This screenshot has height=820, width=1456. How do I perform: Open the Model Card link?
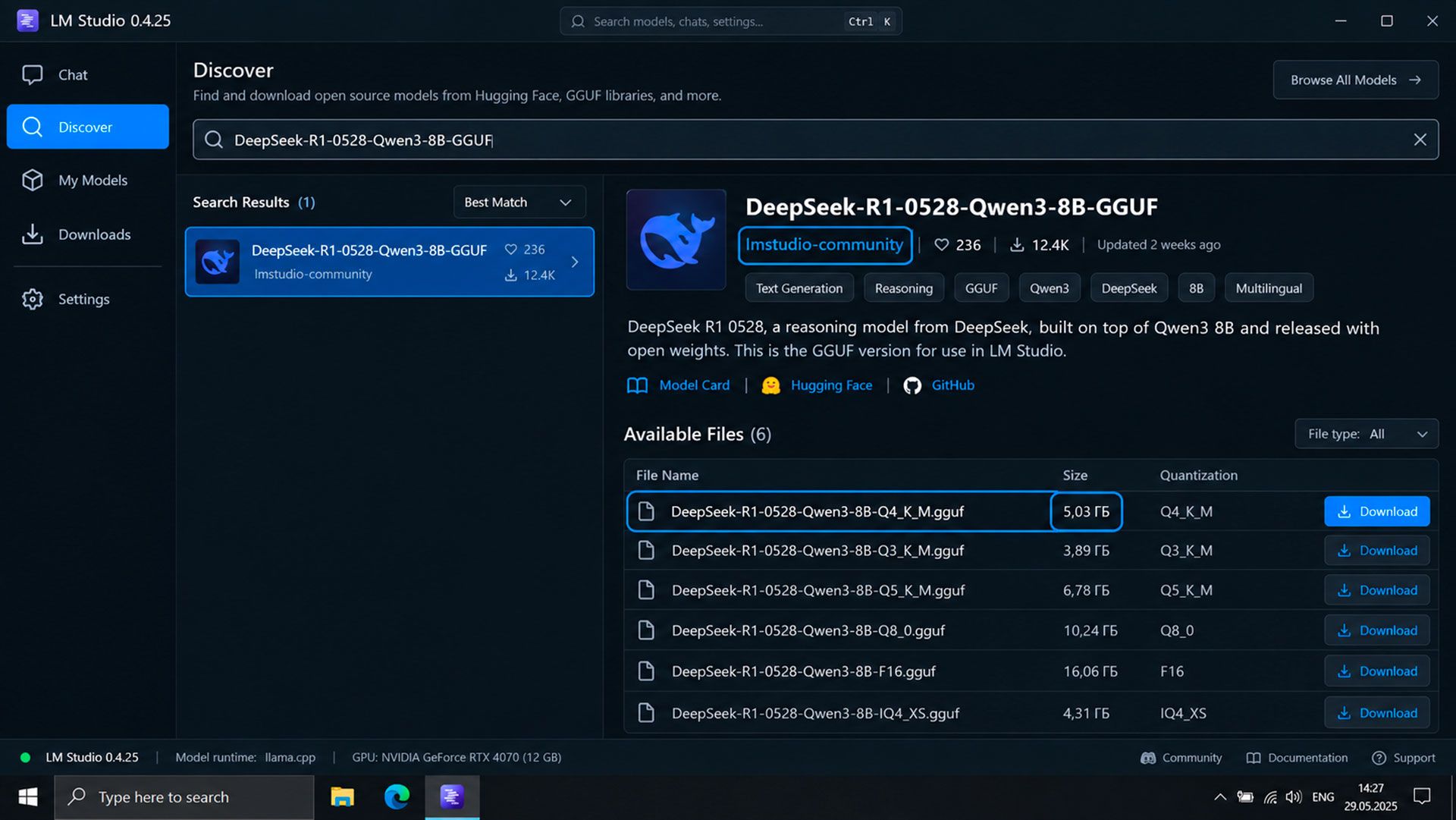click(x=678, y=385)
